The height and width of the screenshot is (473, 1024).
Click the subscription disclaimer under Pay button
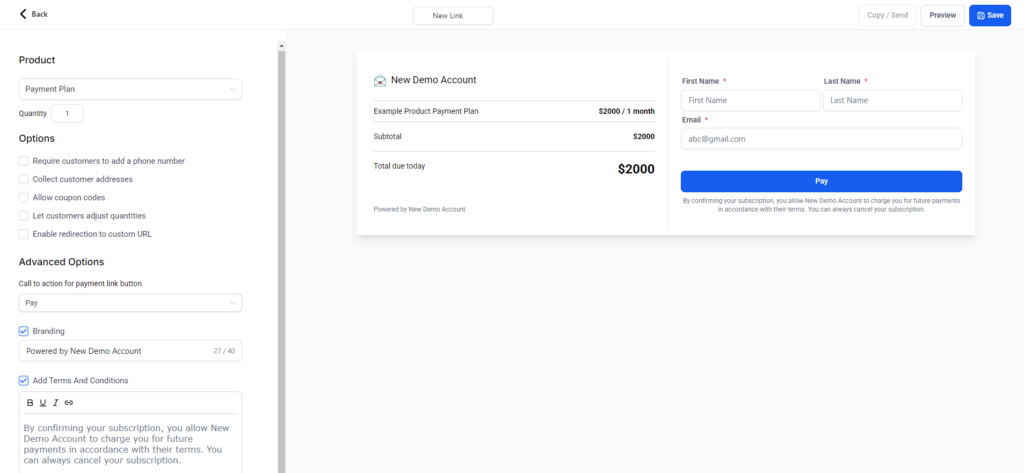(821, 205)
